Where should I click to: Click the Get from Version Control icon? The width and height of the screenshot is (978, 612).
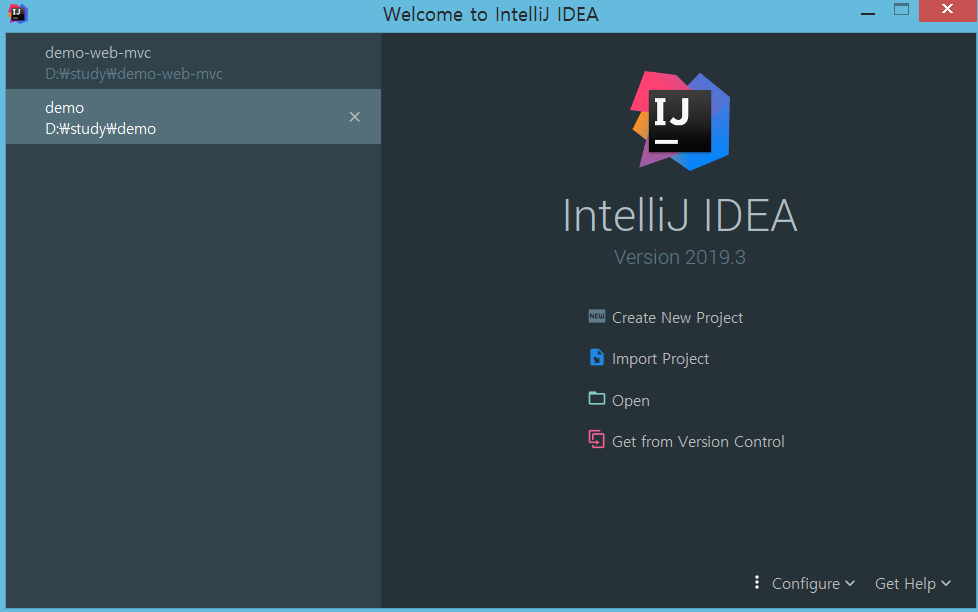(596, 440)
